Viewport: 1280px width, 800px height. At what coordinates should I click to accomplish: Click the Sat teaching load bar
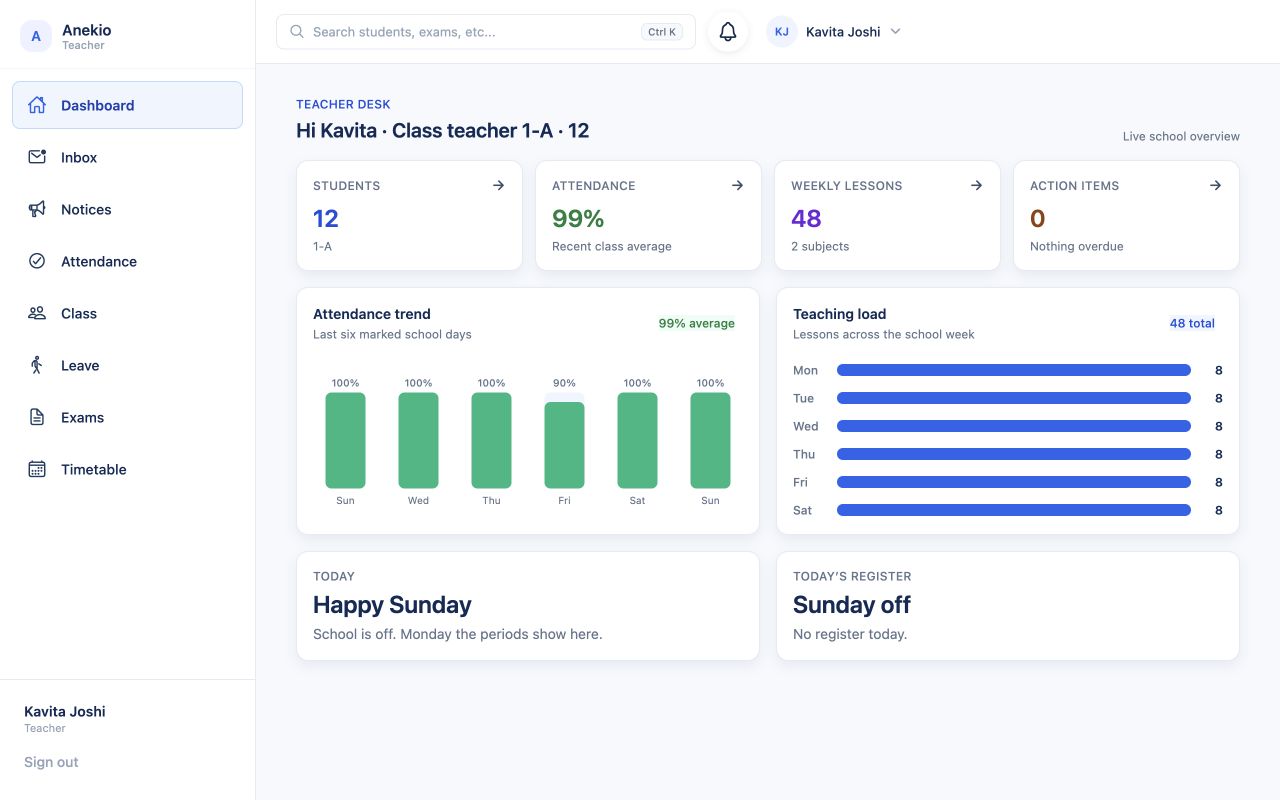click(x=1014, y=510)
